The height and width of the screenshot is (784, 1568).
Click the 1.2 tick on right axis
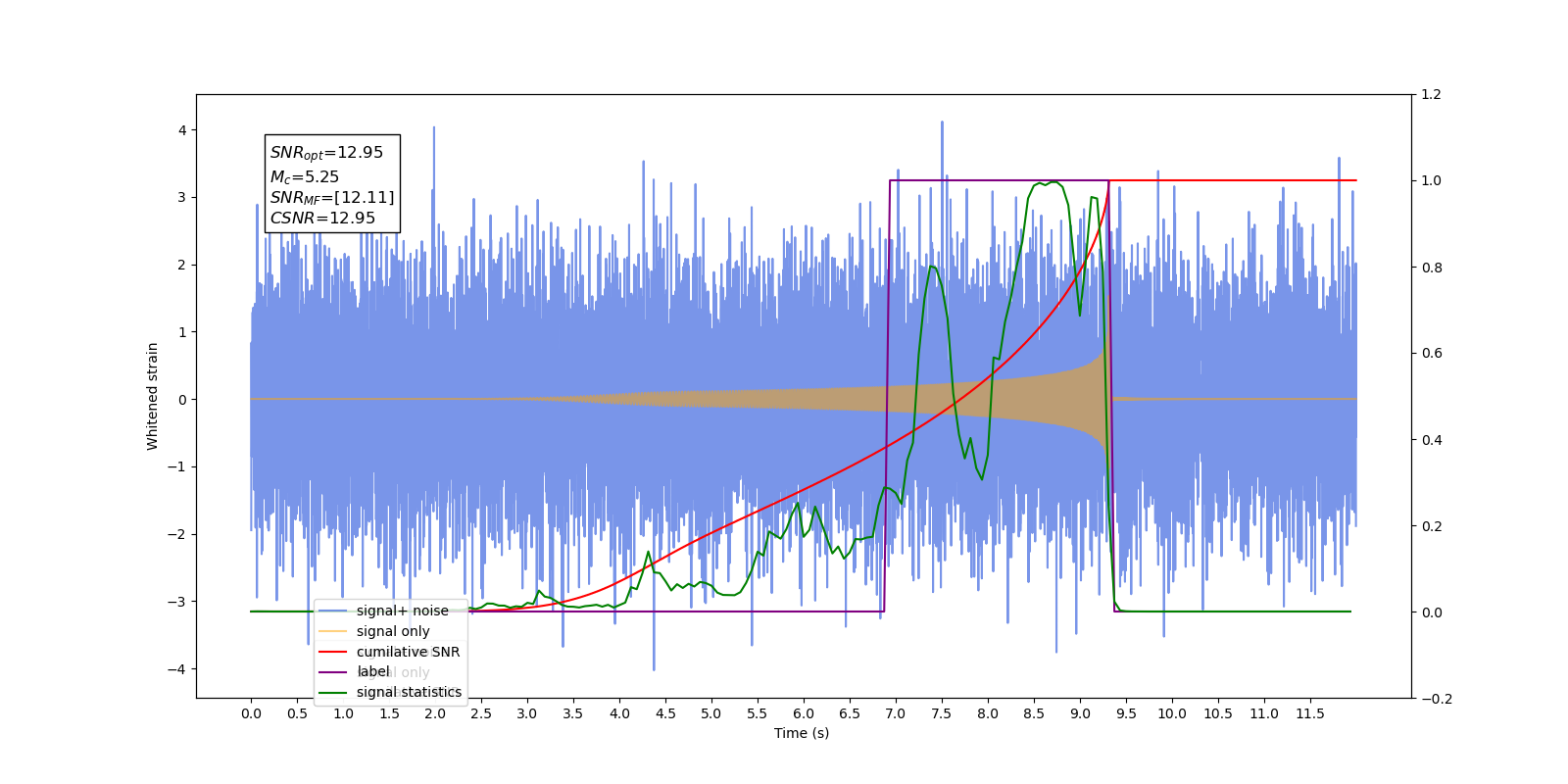(x=1431, y=95)
